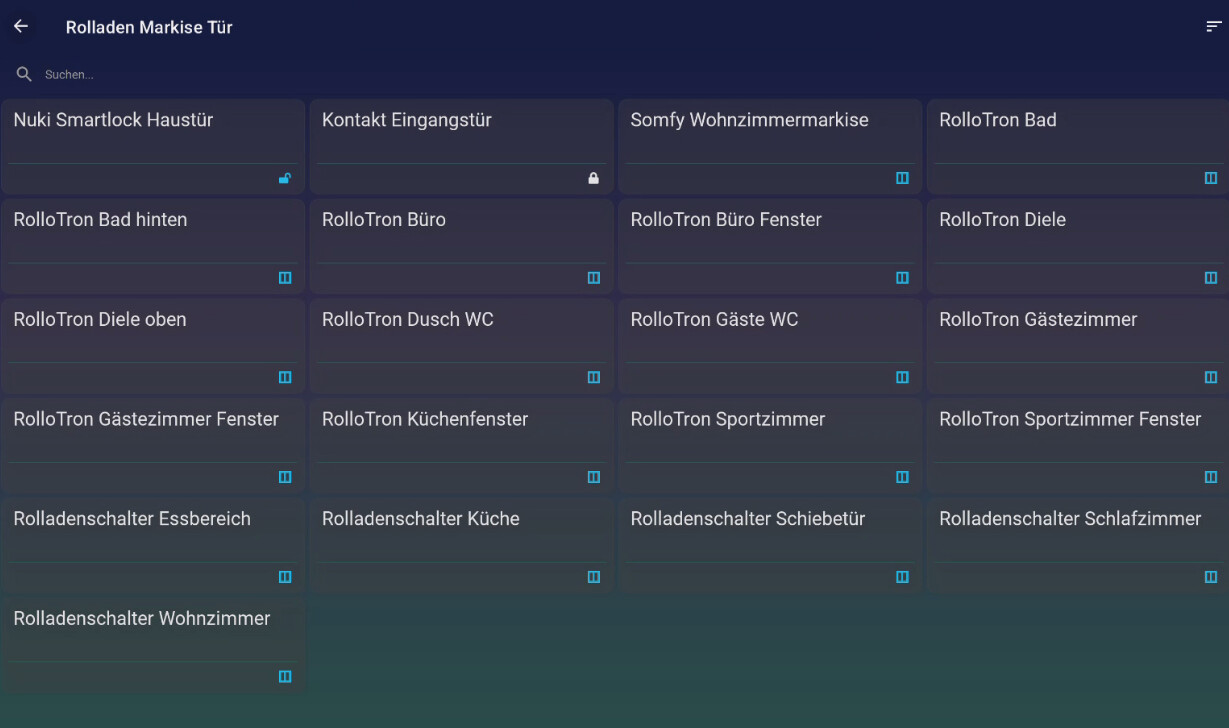Click the RolloTron Gäste WC shutter icon

click(902, 378)
